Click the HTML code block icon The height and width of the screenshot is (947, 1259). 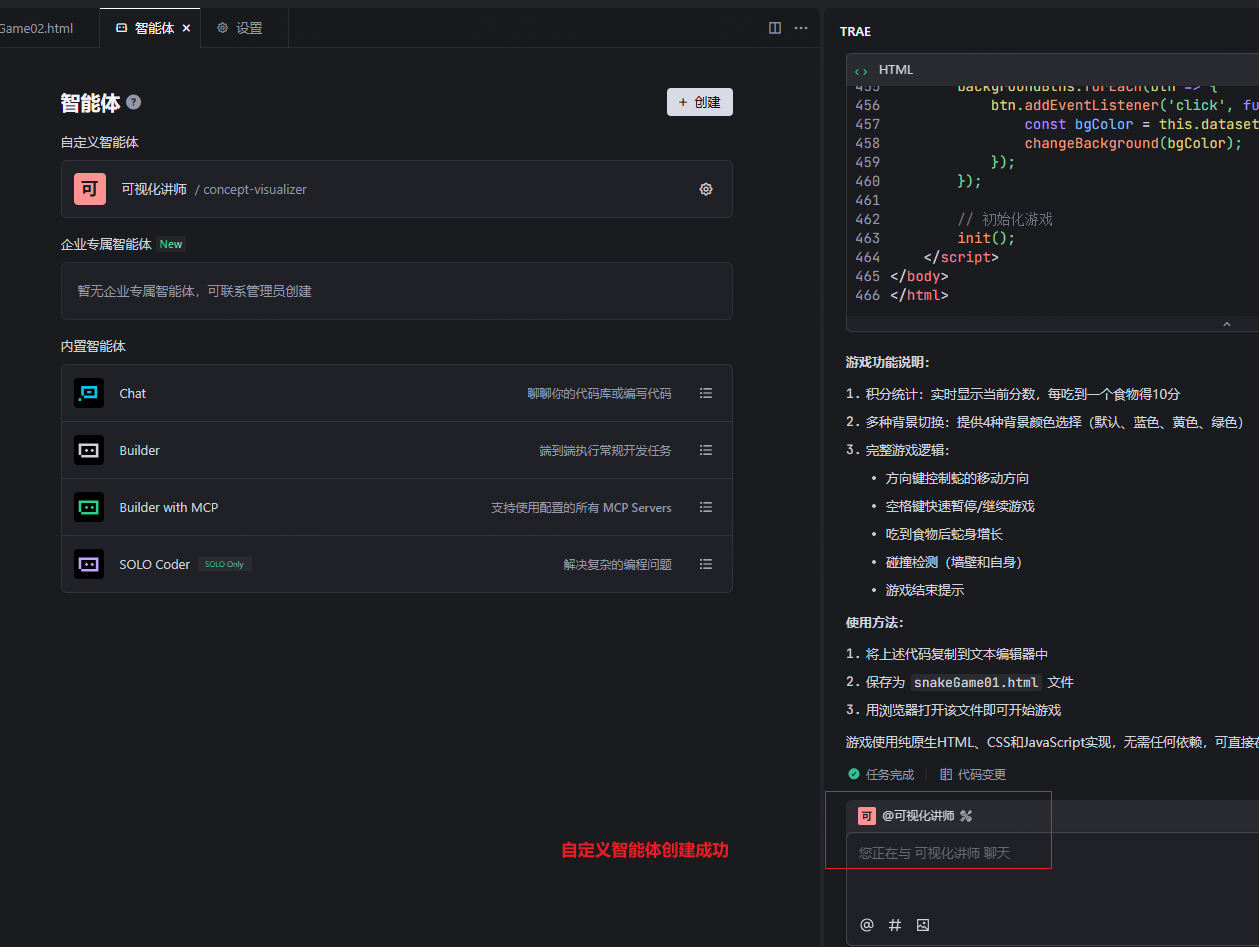click(861, 70)
